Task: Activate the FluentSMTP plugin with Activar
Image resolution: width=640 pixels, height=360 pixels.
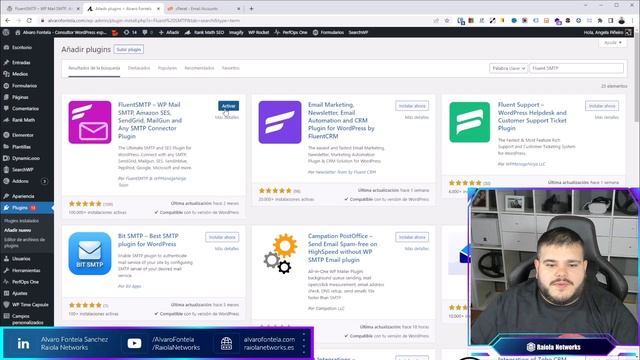Action: 228,106
